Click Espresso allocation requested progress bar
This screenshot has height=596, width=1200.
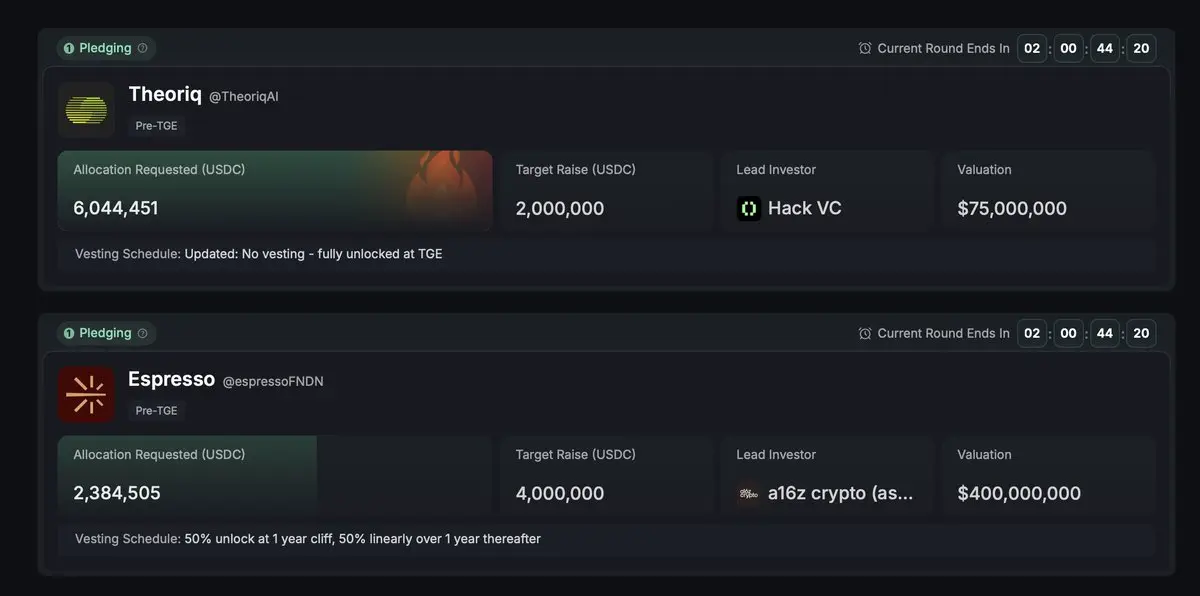187,475
